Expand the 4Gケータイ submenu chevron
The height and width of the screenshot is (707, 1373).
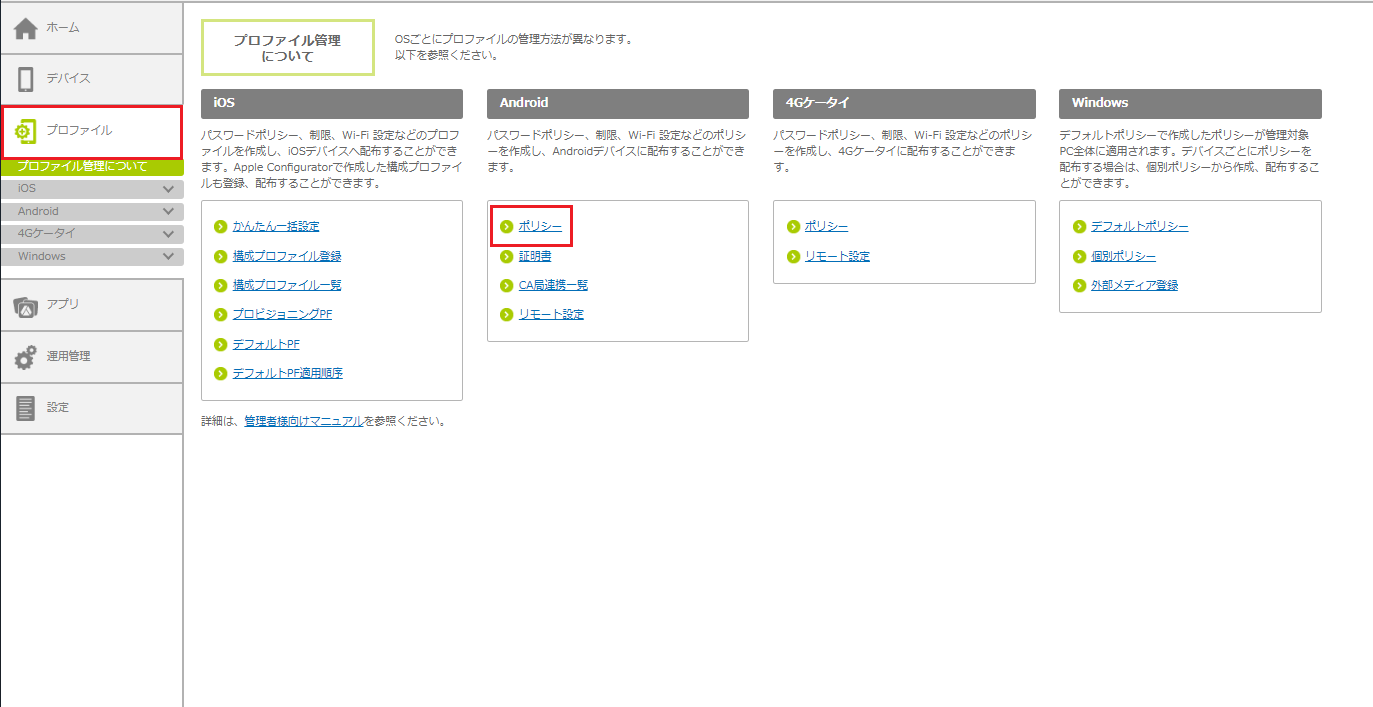tap(168, 234)
